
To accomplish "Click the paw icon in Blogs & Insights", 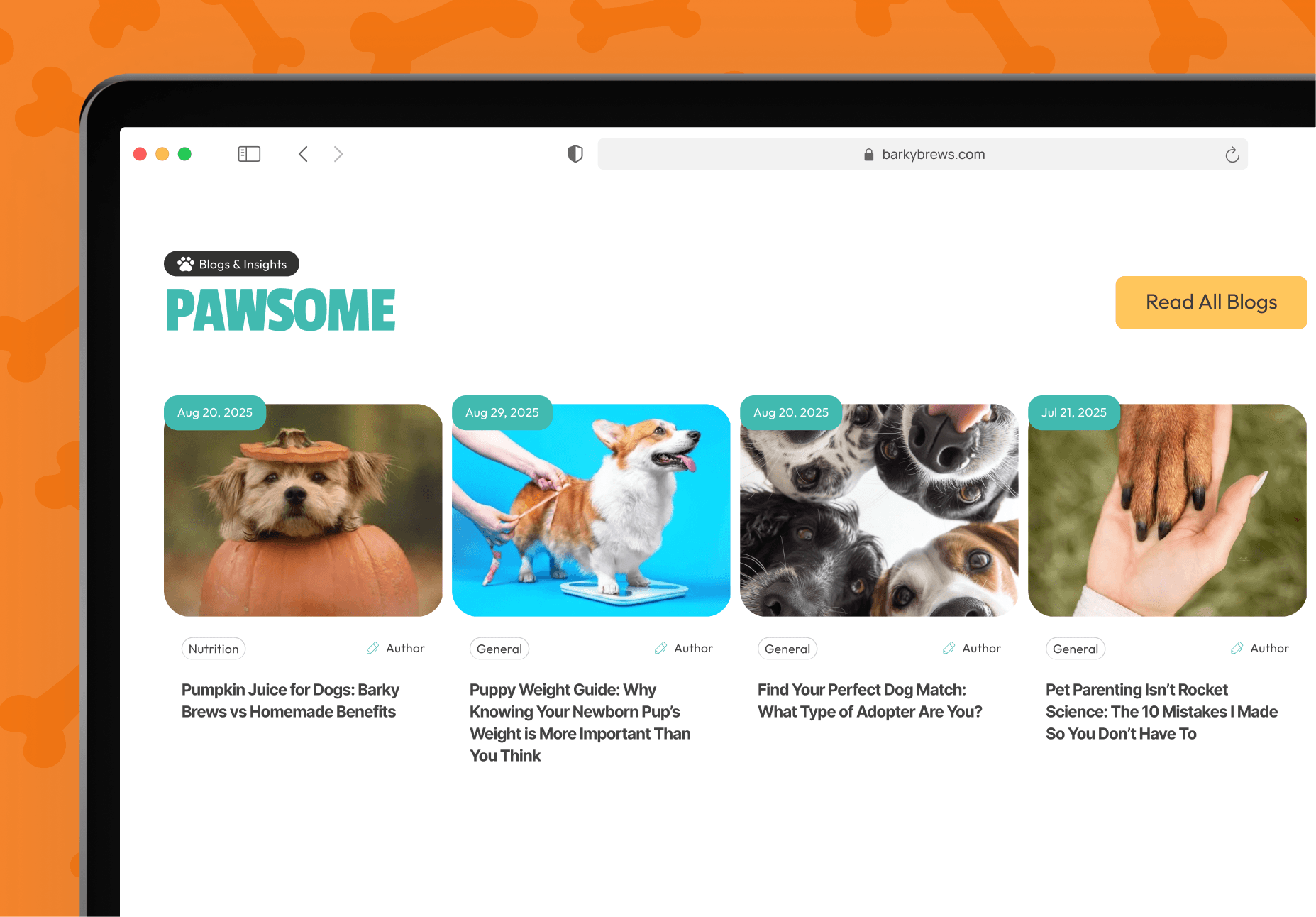I will tap(186, 264).
